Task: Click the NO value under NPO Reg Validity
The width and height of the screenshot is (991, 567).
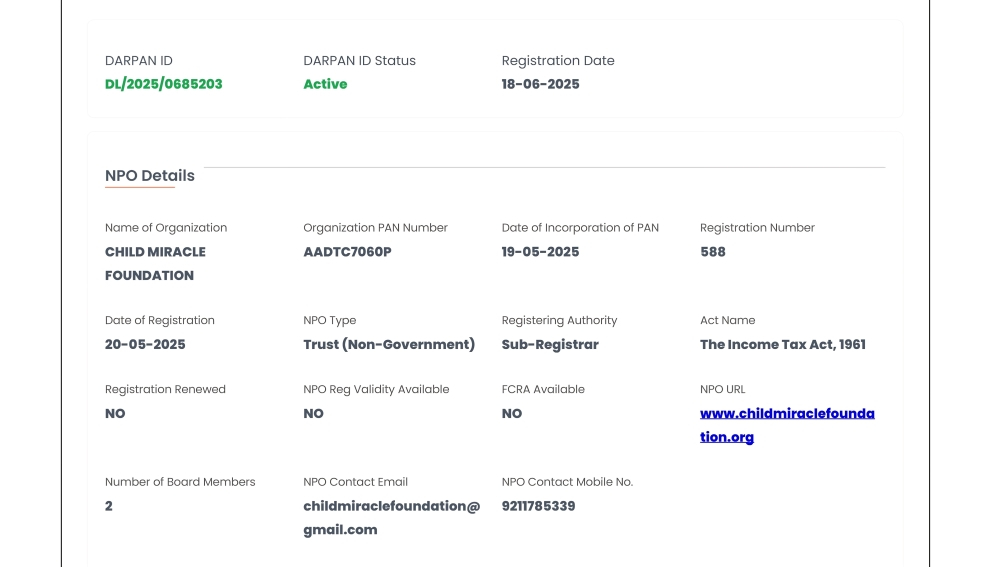Action: pos(313,413)
